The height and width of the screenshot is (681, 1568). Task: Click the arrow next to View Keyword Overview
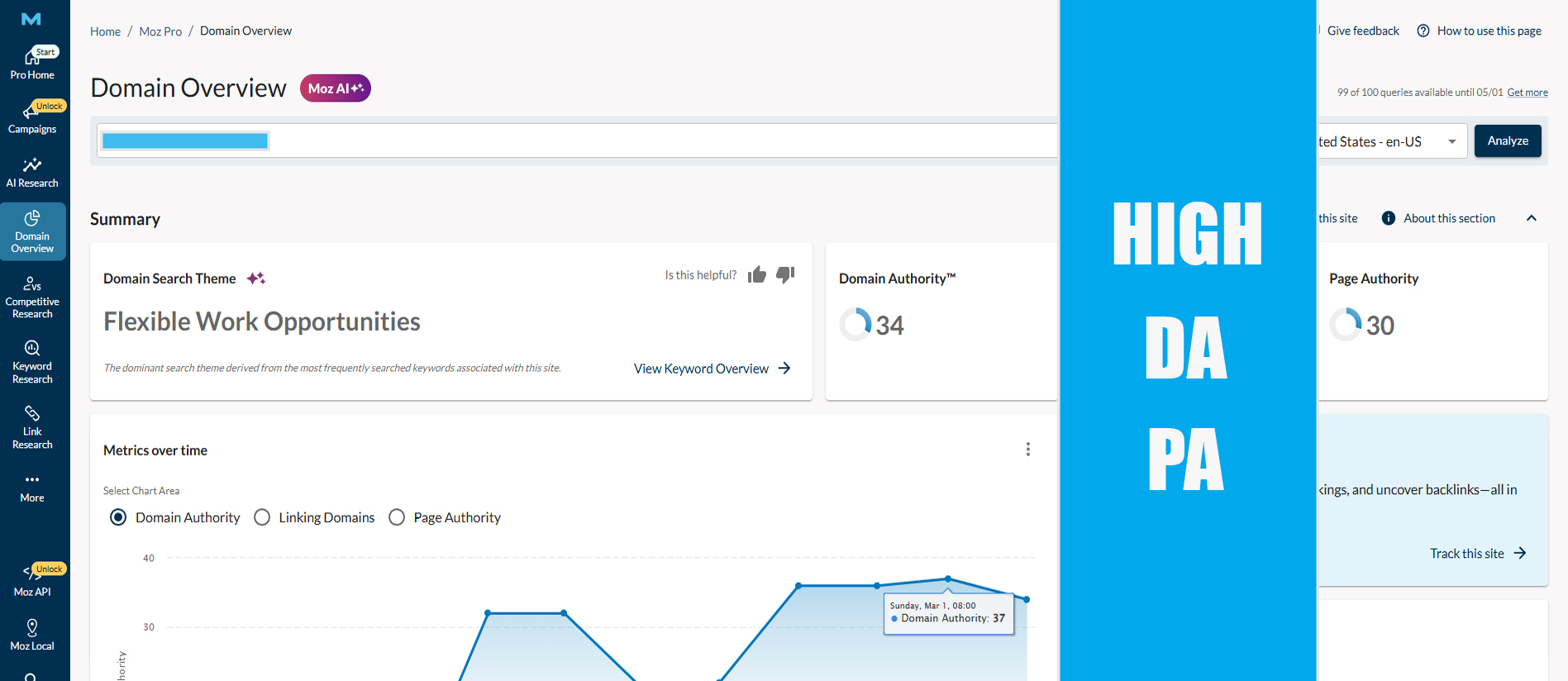(784, 368)
